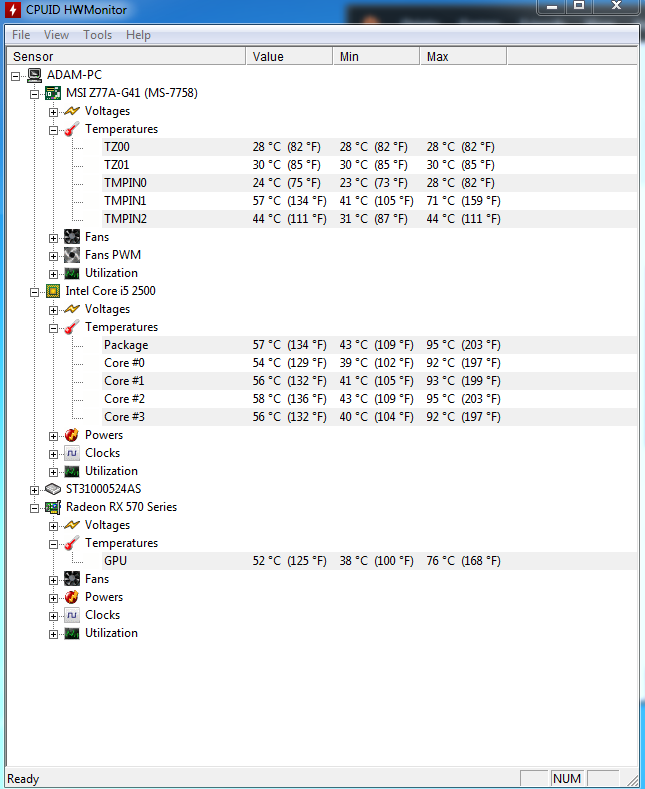Expand the ST31000524AS drive node
This screenshot has height=789, width=645.
click(x=34, y=490)
